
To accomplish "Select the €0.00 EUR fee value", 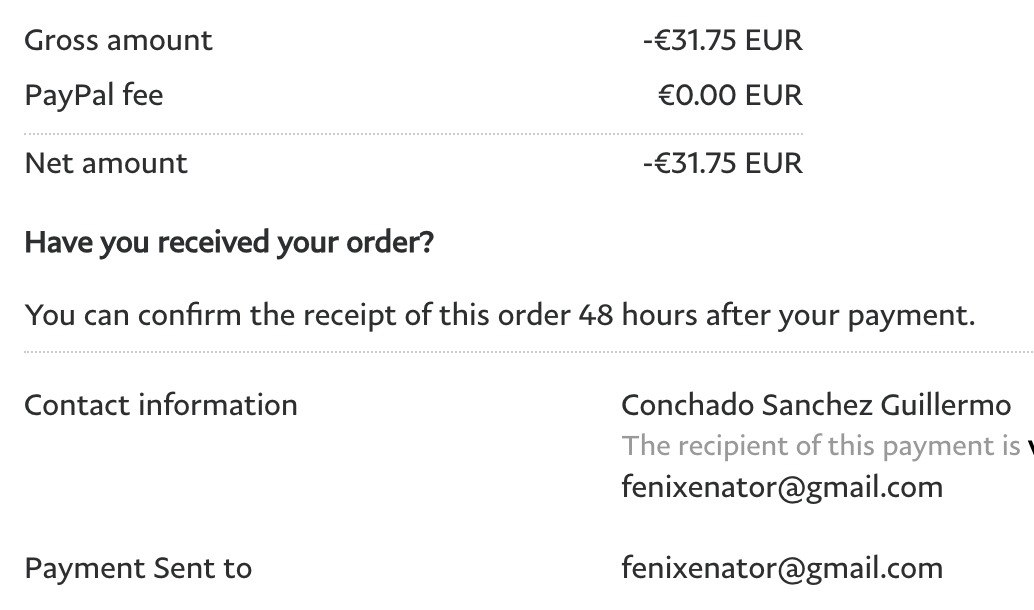I will click(x=729, y=96).
